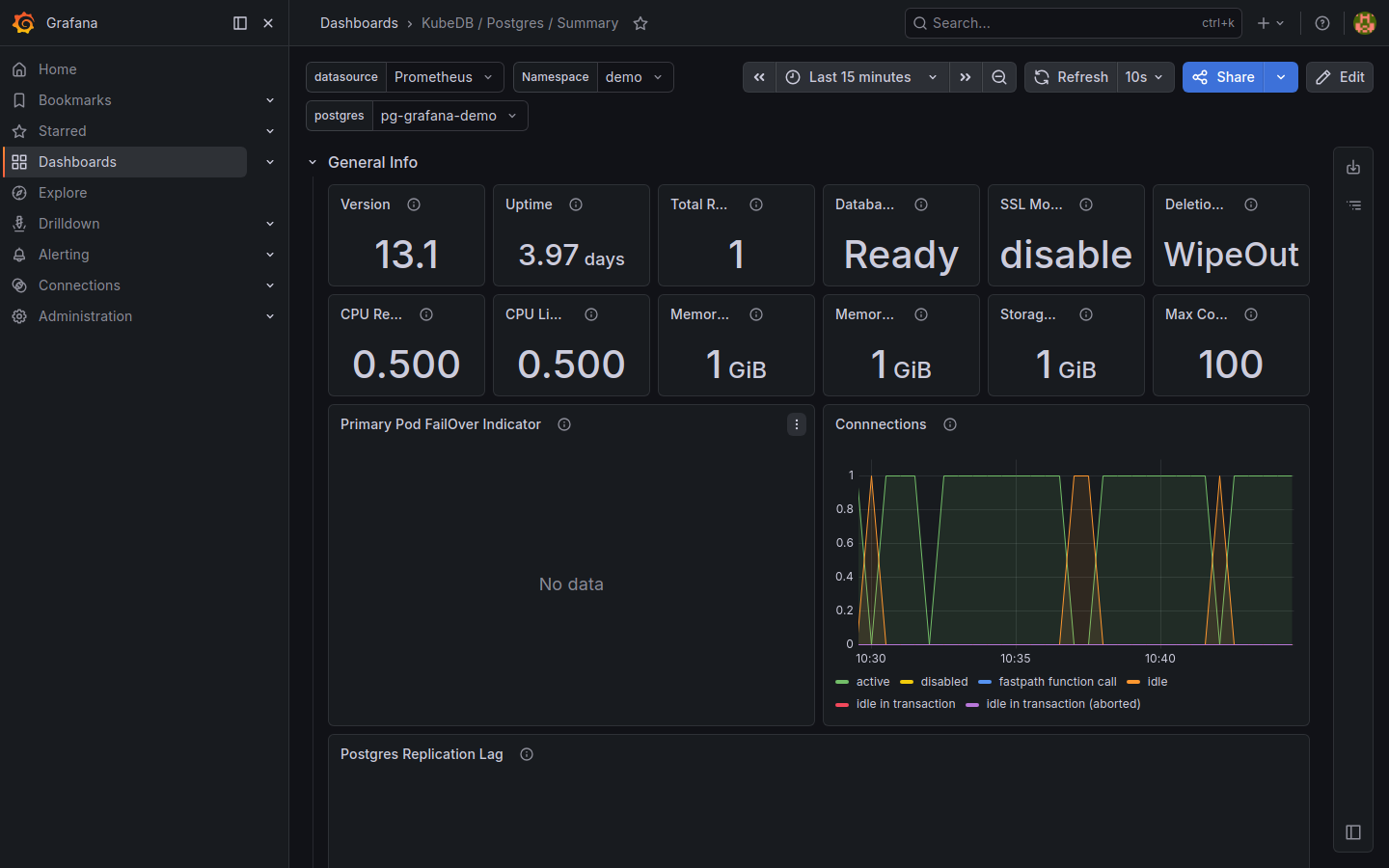Go to Home in the sidebar
Image resolution: width=1389 pixels, height=868 pixels.
58,69
